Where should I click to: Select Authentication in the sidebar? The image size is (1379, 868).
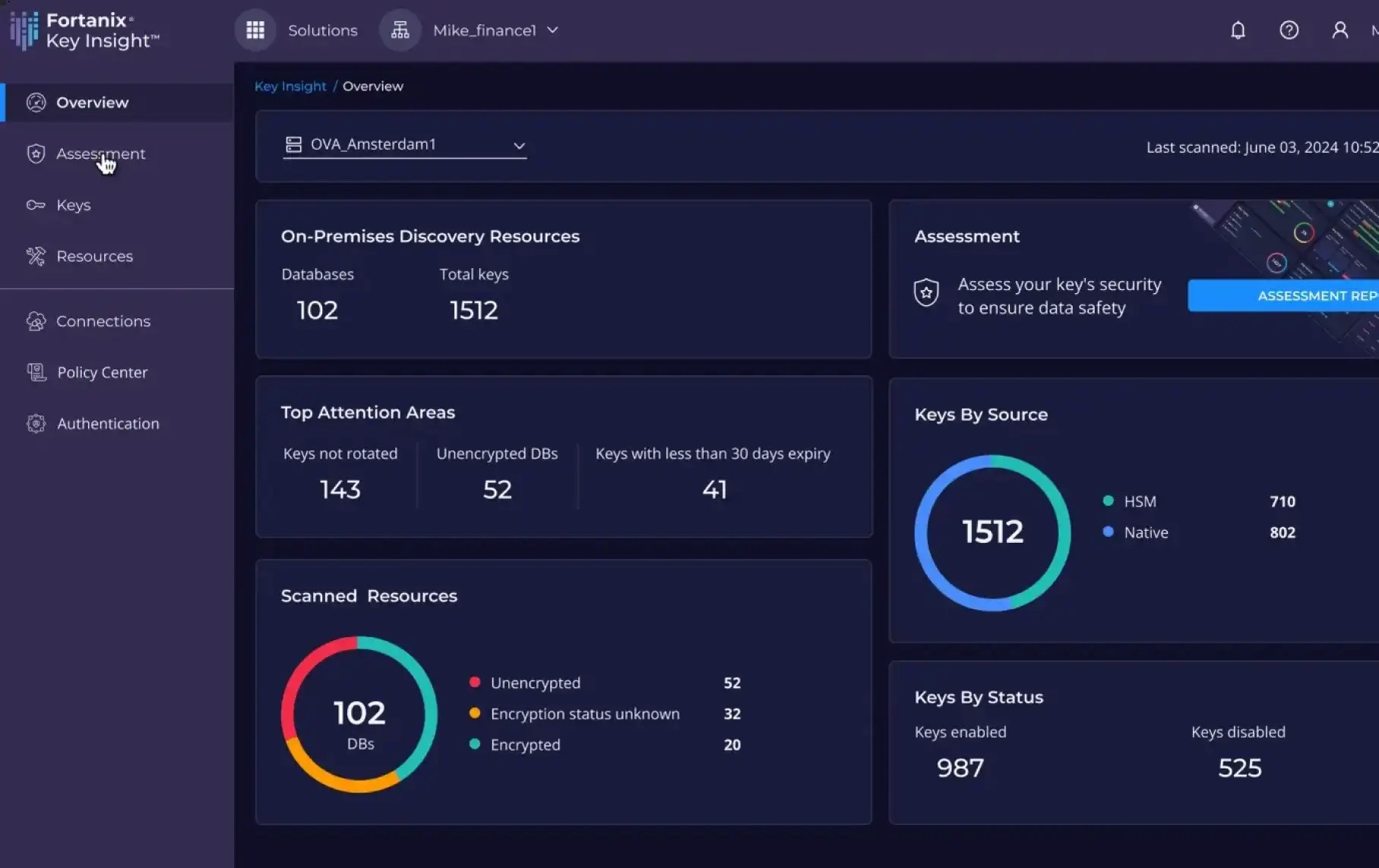click(x=108, y=424)
